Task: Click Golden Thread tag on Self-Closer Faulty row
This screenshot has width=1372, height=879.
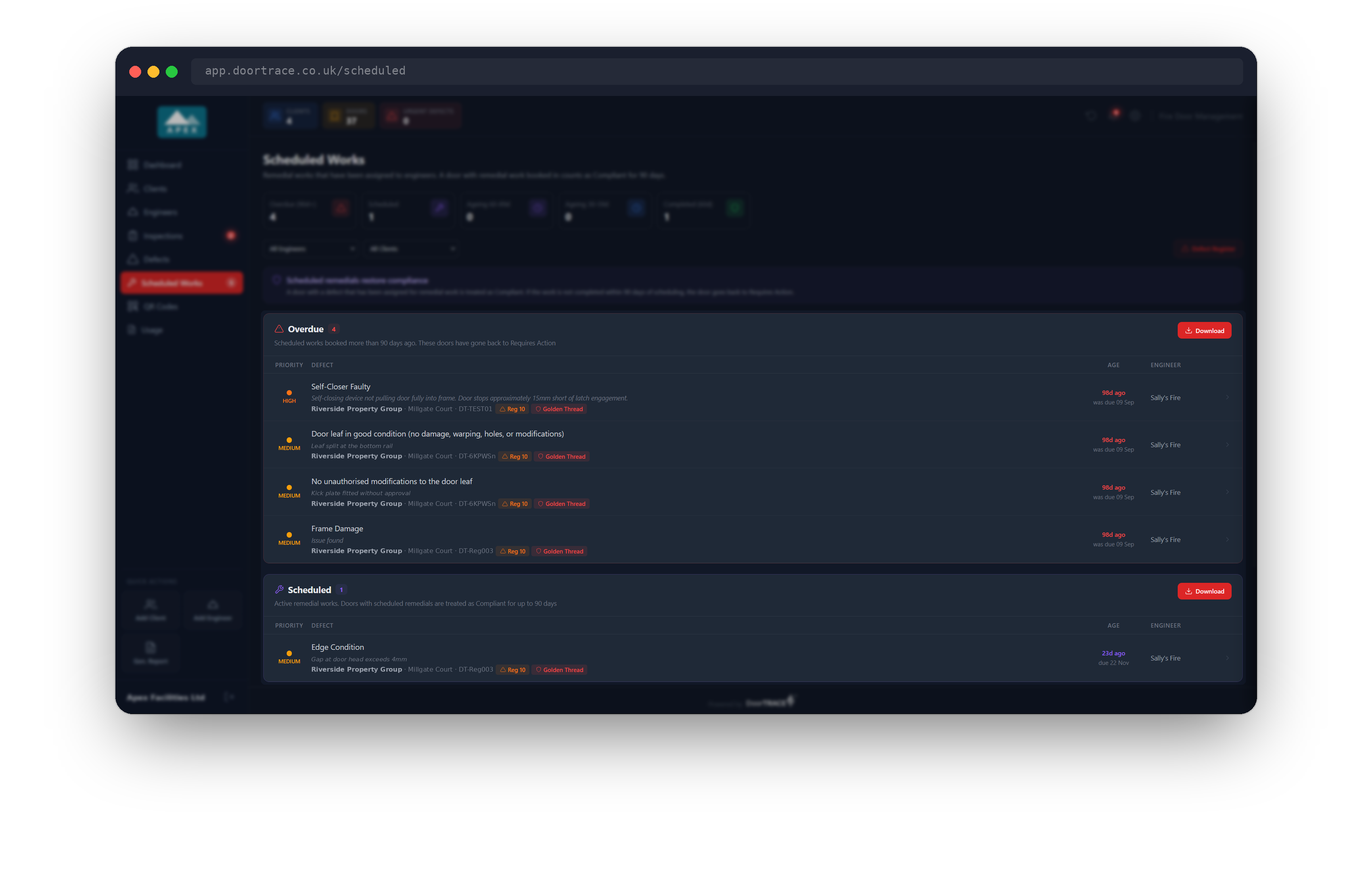Action: click(x=559, y=409)
